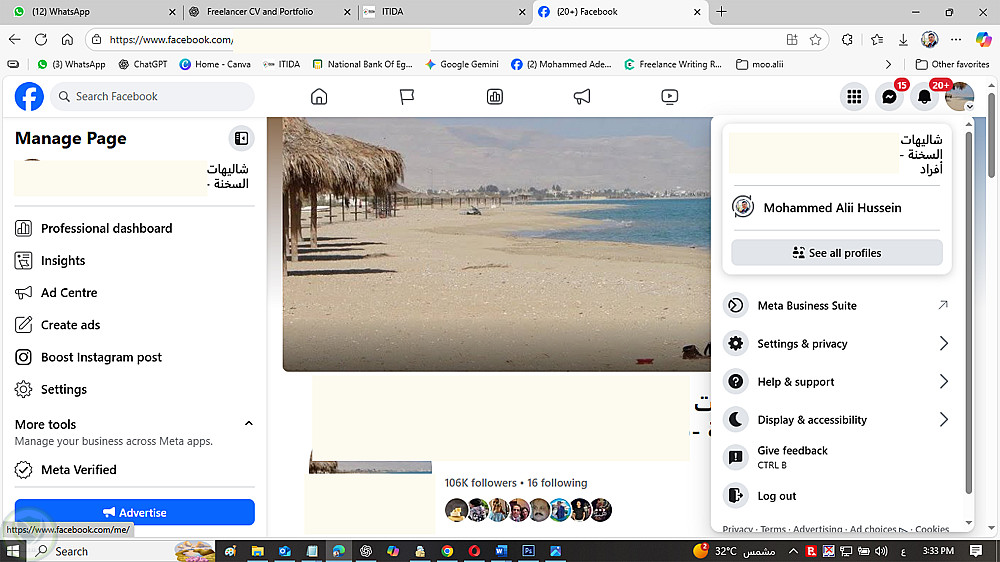Show hidden system tray icons
Screen dimensions: 1000x562
(793, 551)
